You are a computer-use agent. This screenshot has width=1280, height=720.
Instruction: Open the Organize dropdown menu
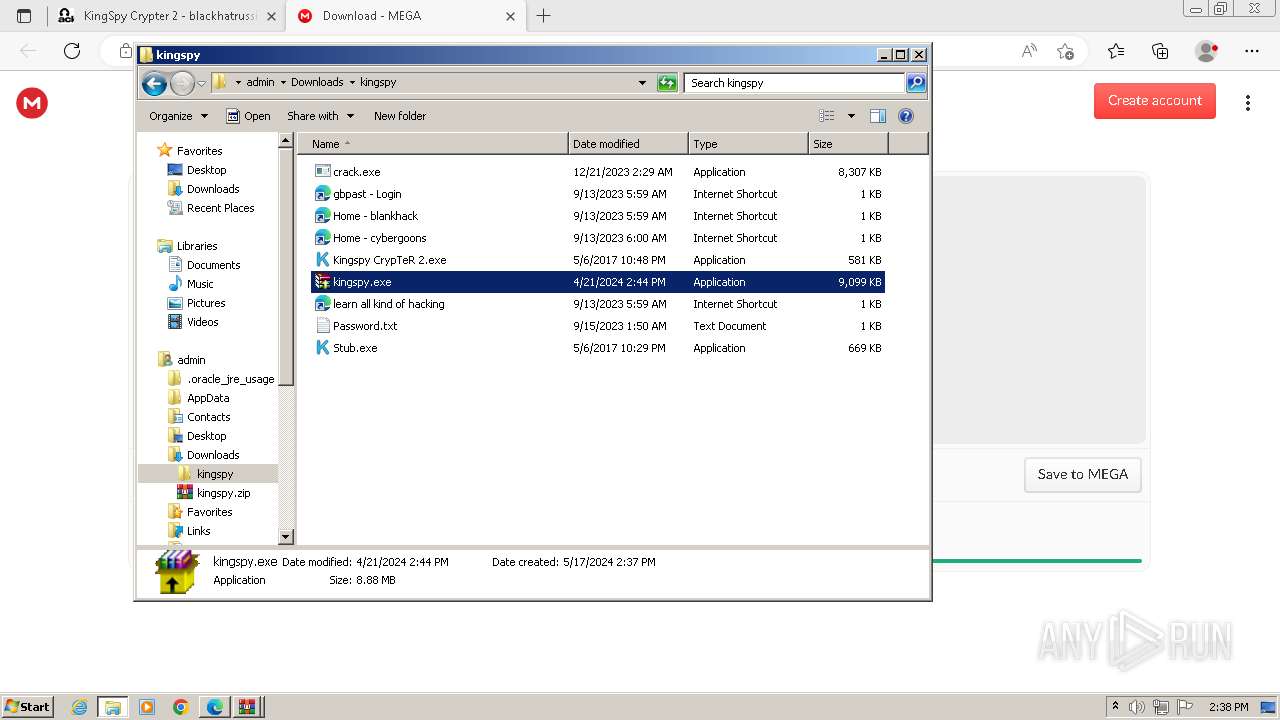point(179,116)
